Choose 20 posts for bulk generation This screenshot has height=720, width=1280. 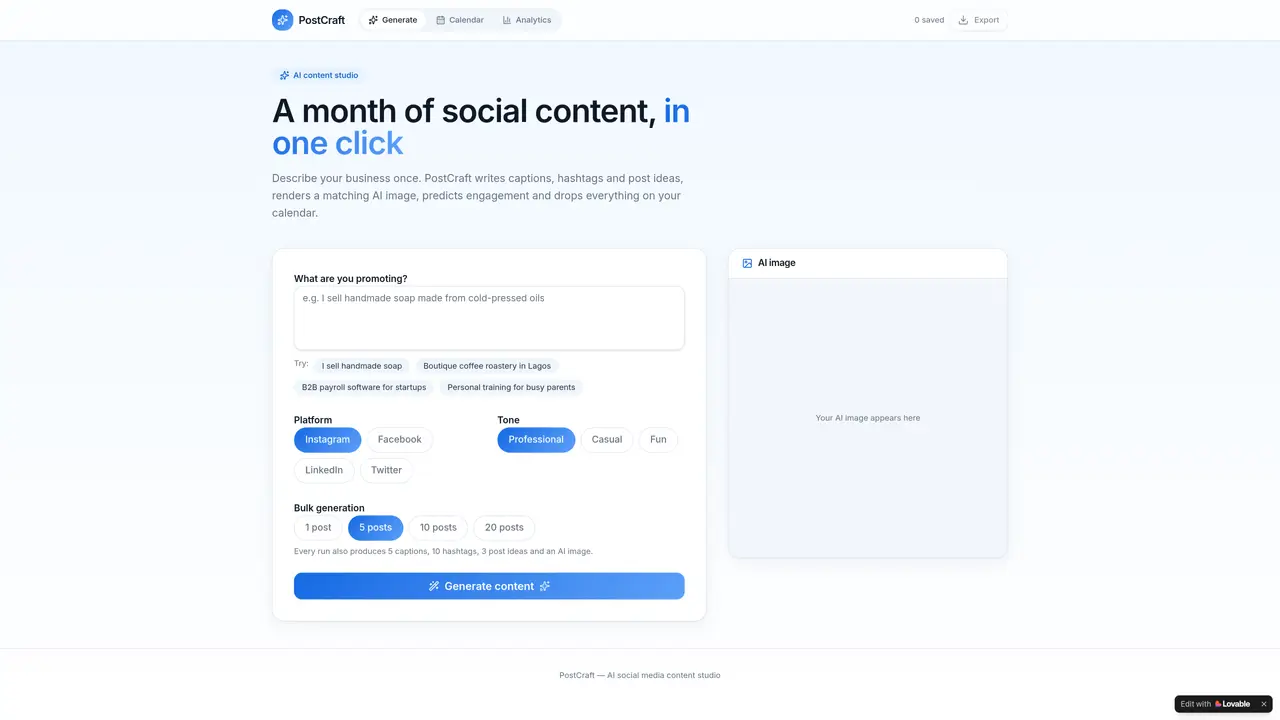(x=504, y=528)
